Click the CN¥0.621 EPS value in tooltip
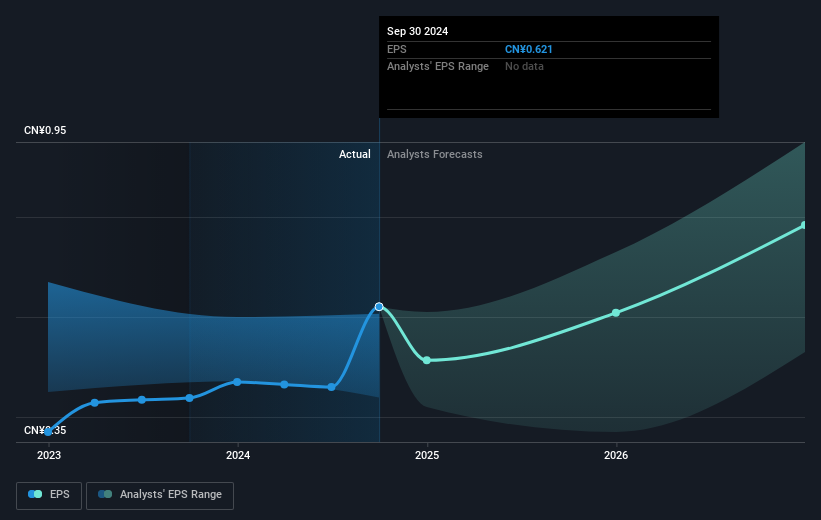The height and width of the screenshot is (520, 821). point(528,49)
